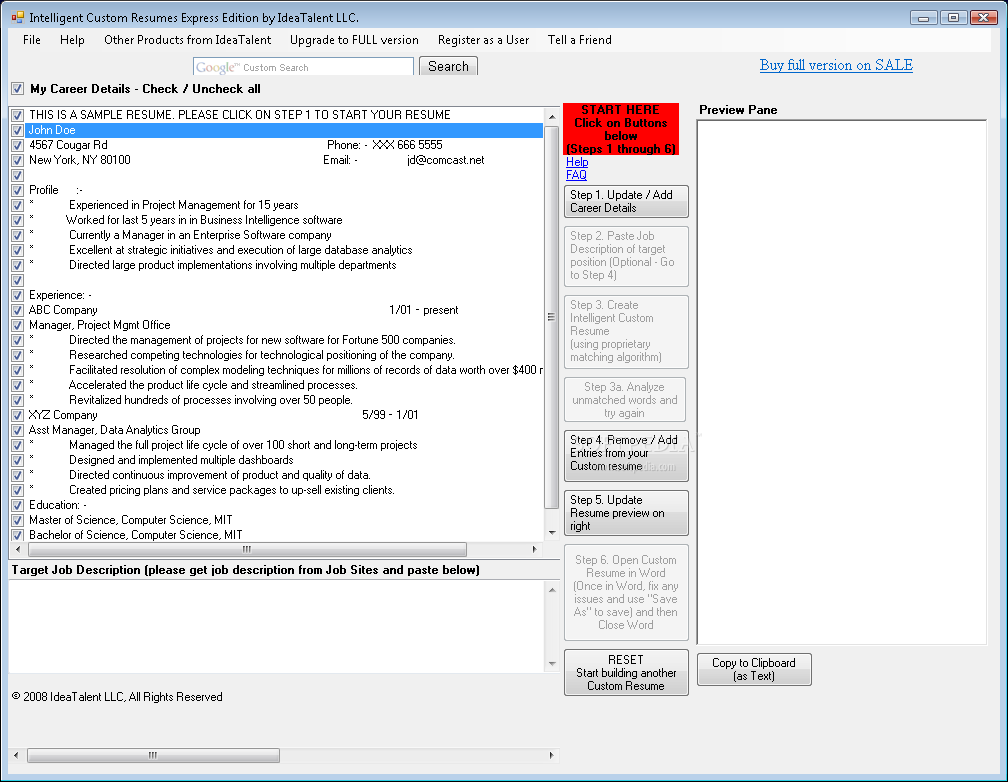Maximize the application window
The height and width of the screenshot is (782, 1008).
(953, 17)
